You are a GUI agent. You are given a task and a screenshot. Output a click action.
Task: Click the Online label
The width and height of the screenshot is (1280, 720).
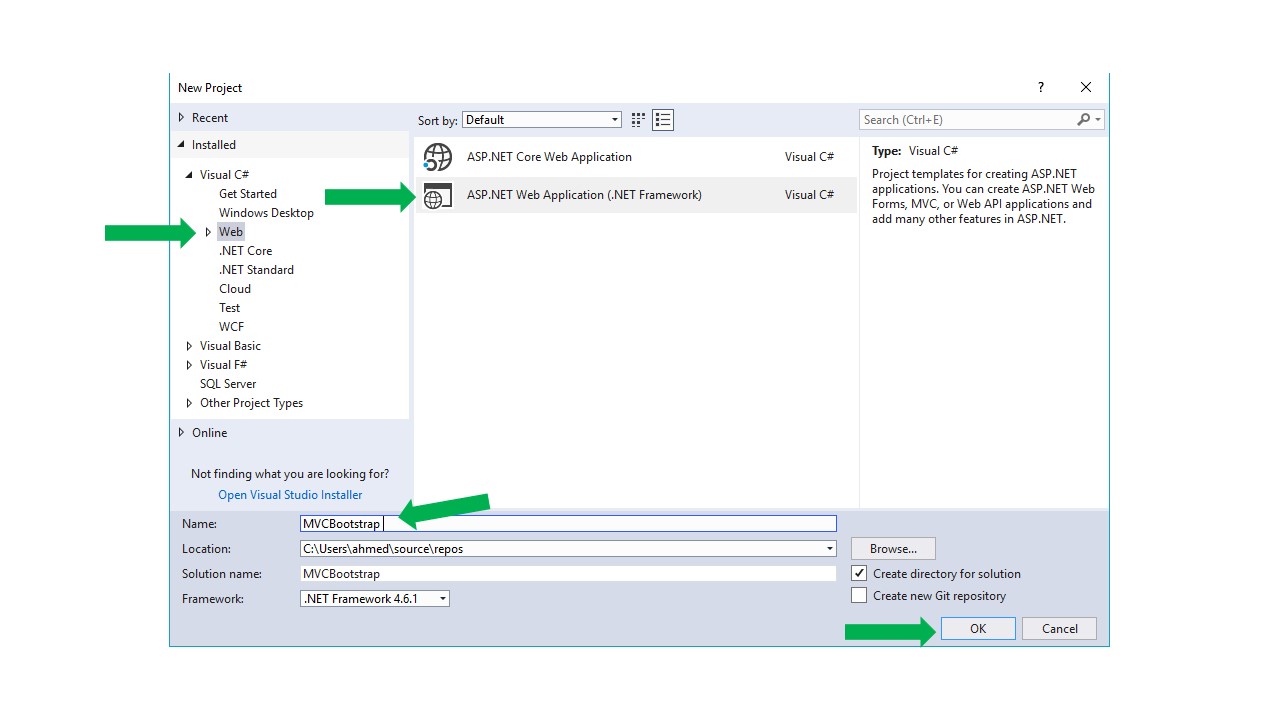[210, 433]
